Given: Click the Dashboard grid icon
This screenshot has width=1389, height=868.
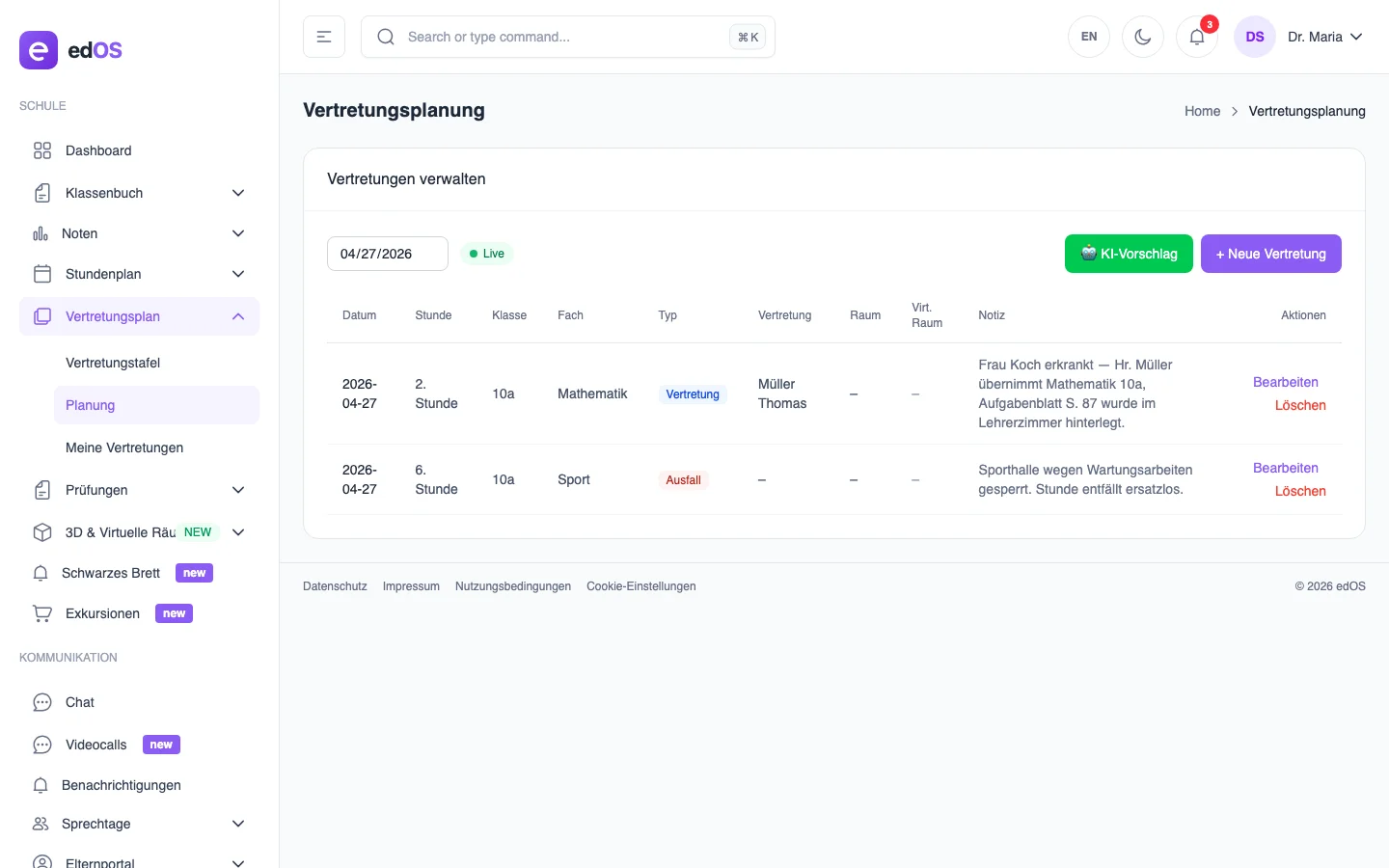Looking at the screenshot, I should click(x=41, y=150).
